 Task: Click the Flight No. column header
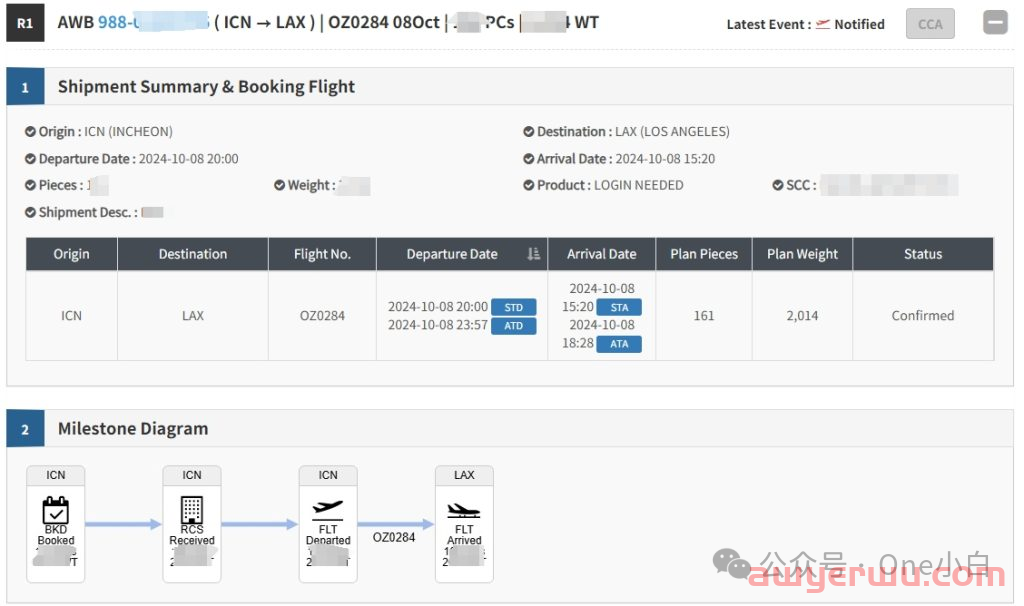pyautogui.click(x=322, y=254)
